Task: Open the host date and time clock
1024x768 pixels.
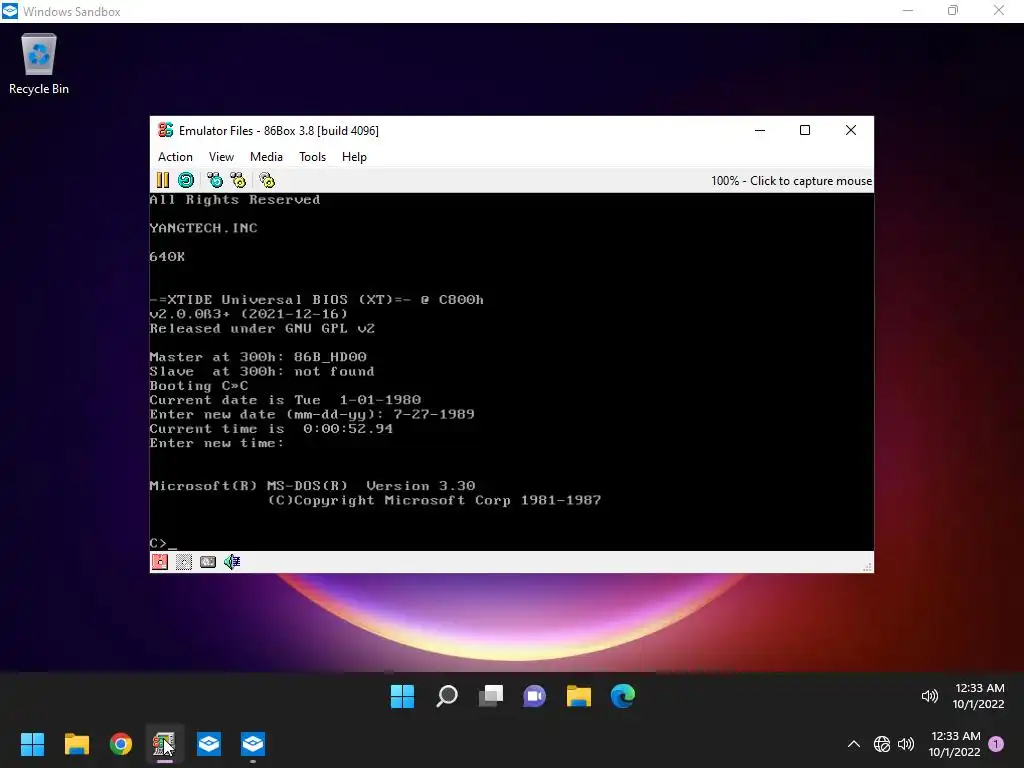Action: (955, 744)
